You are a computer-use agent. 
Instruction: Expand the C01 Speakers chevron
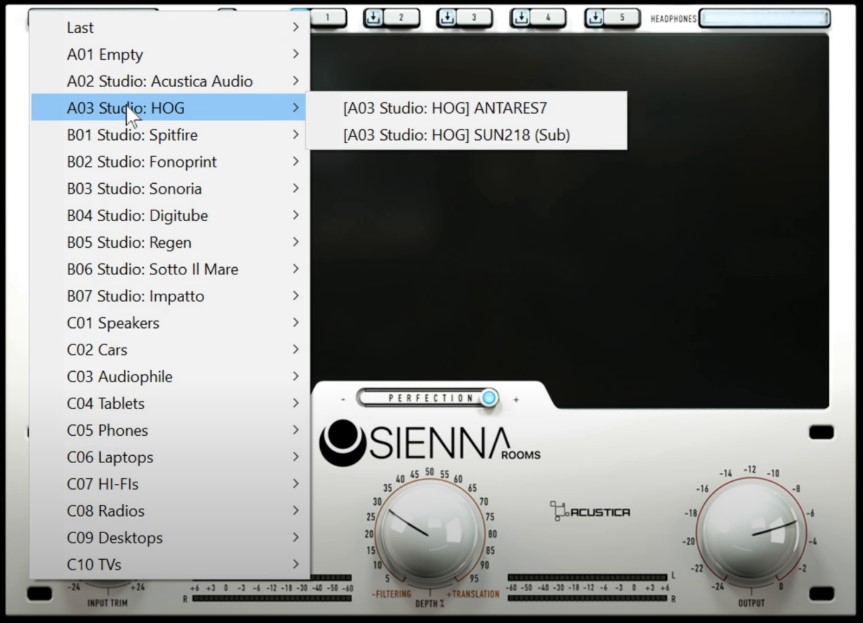click(296, 323)
